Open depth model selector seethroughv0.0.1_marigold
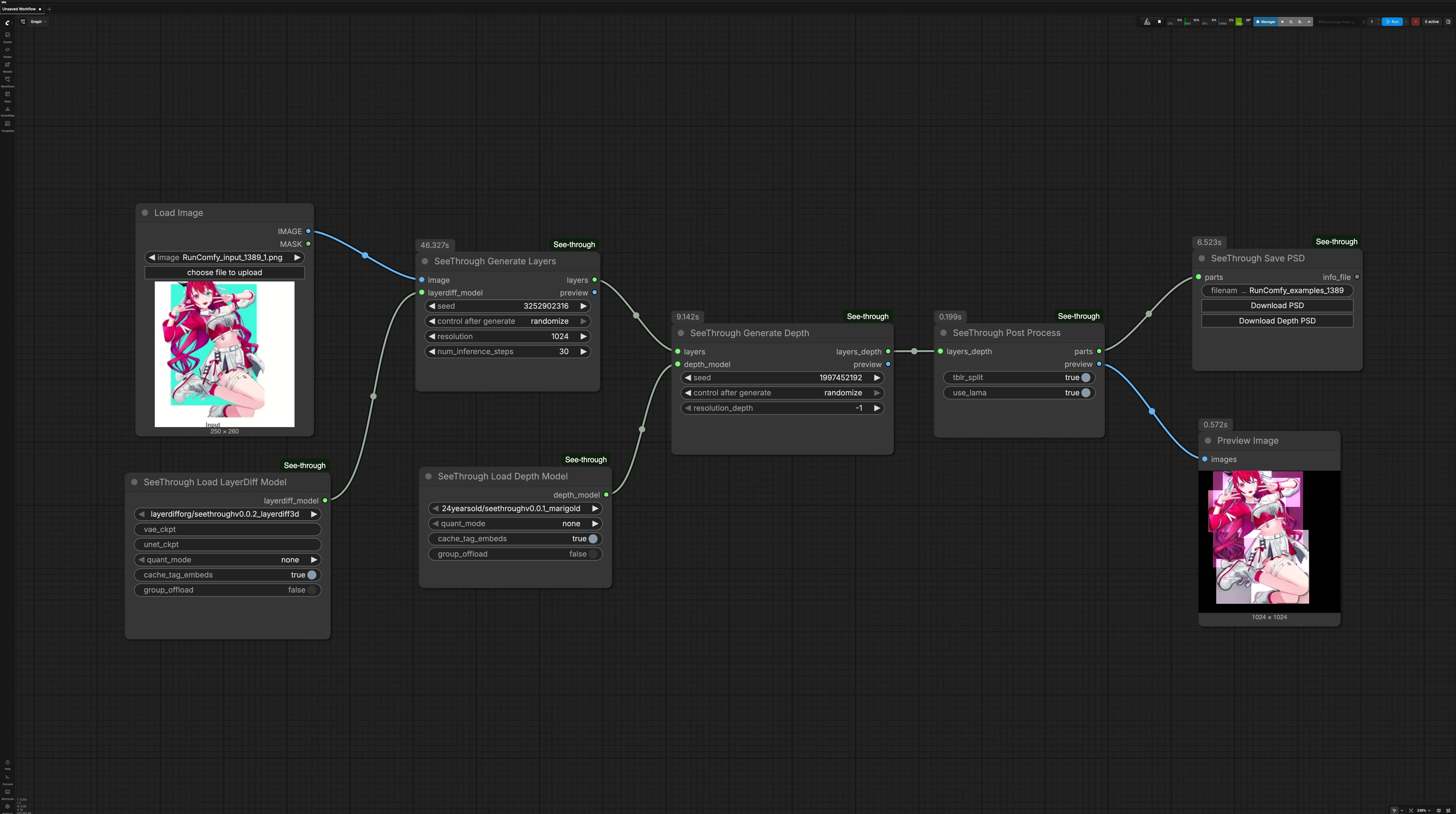This screenshot has height=814, width=1456. click(x=515, y=508)
